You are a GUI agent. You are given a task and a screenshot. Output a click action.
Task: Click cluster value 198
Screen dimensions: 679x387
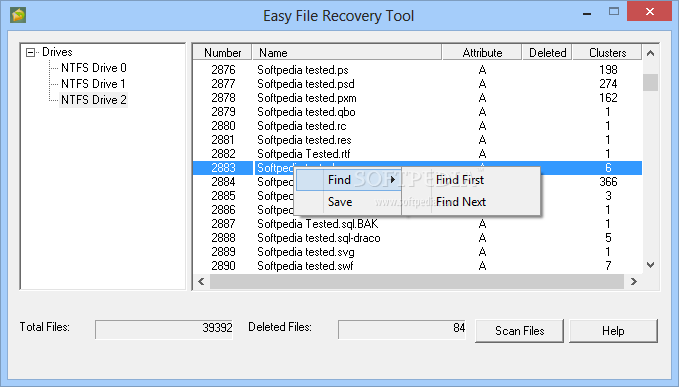coord(608,70)
